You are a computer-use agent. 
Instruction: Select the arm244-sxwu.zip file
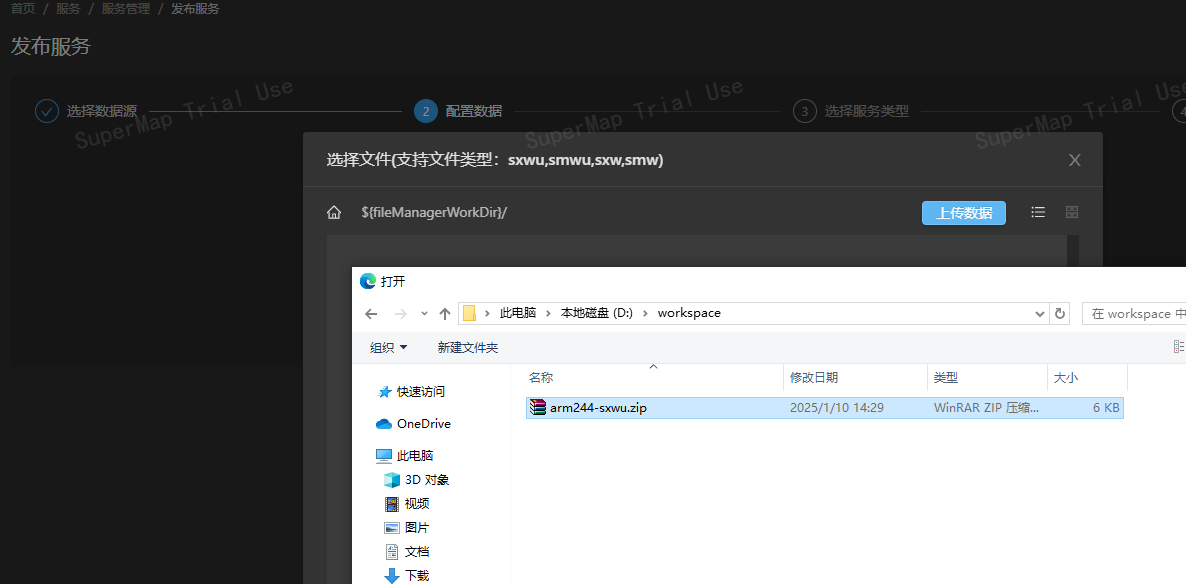point(598,408)
